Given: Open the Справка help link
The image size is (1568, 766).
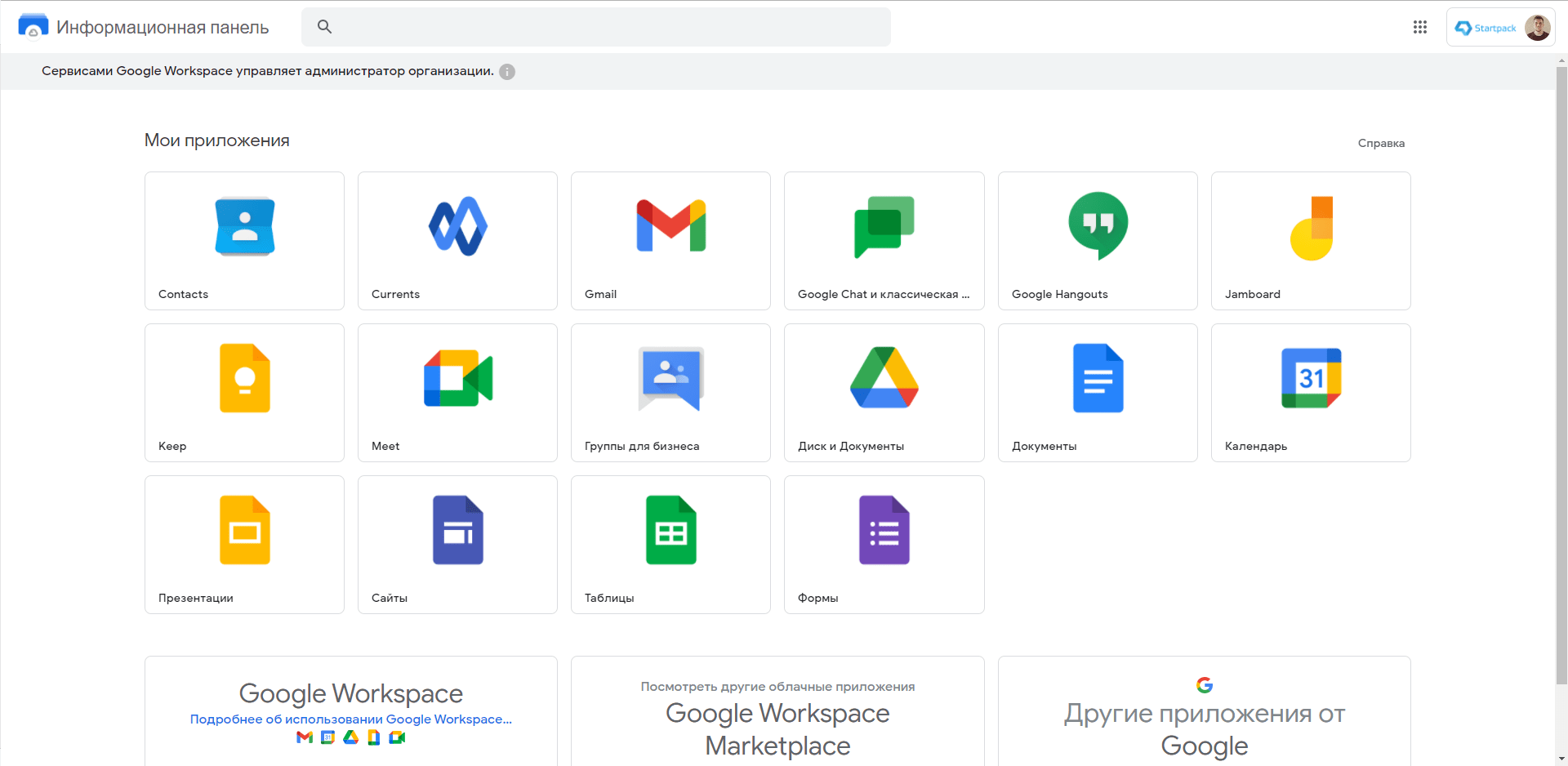Looking at the screenshot, I should pos(1381,143).
